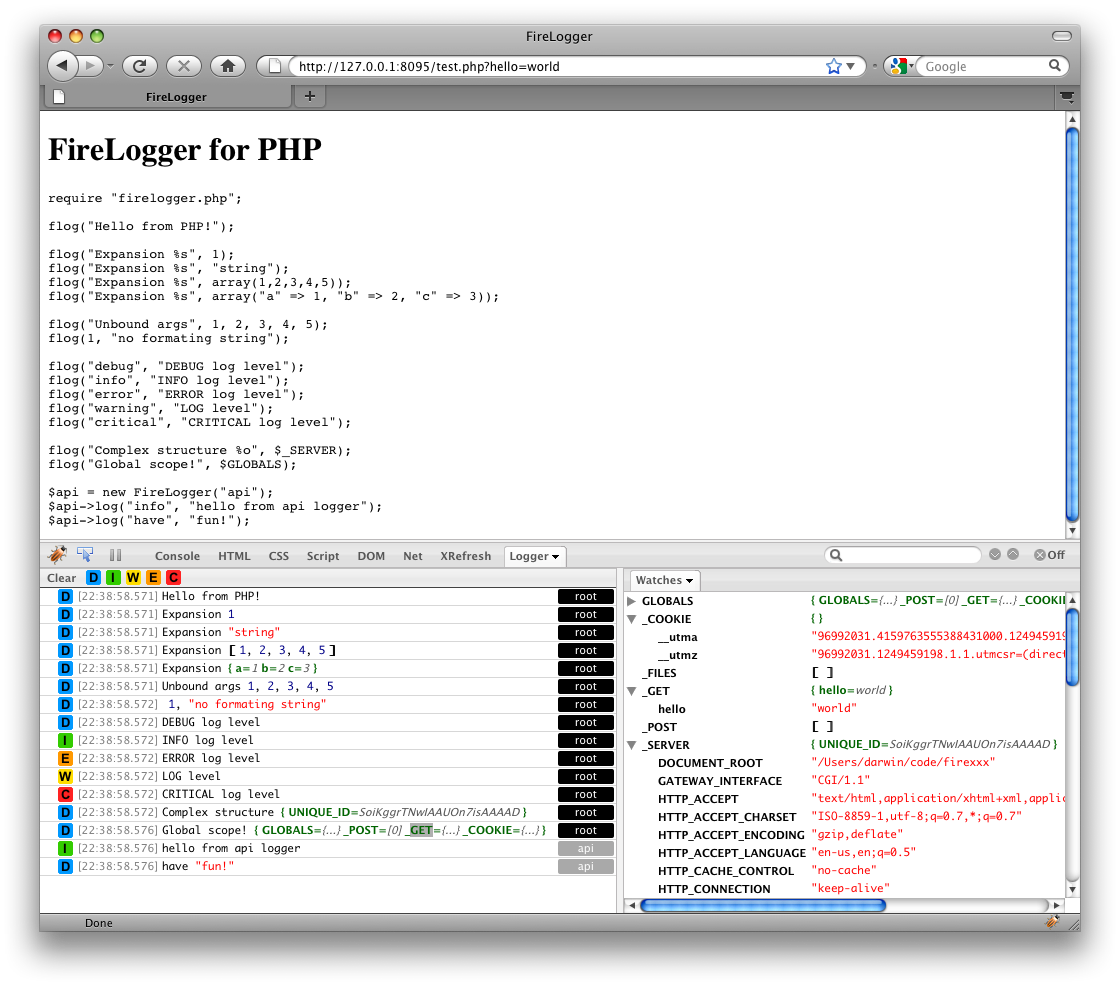
Task: Activate the element inspect tool icon
Action: pyautogui.click(x=86, y=555)
